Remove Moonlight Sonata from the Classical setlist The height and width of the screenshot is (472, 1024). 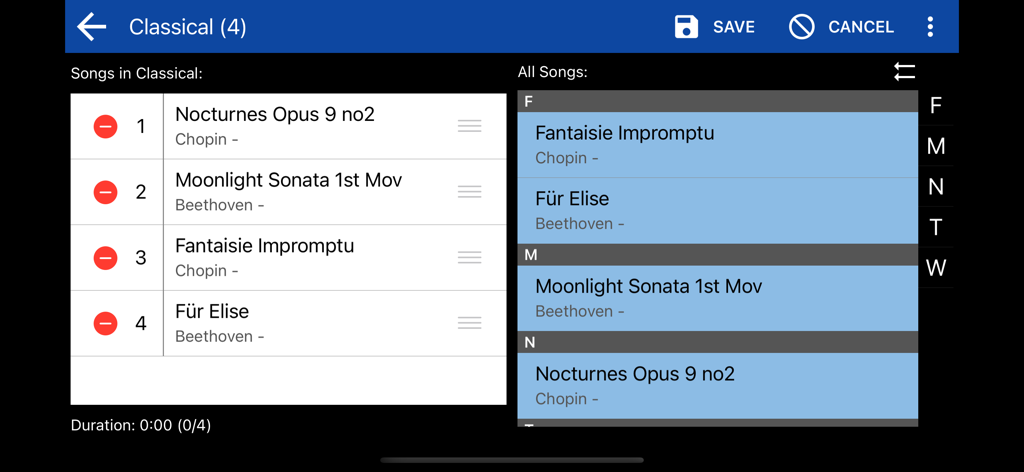point(105,192)
